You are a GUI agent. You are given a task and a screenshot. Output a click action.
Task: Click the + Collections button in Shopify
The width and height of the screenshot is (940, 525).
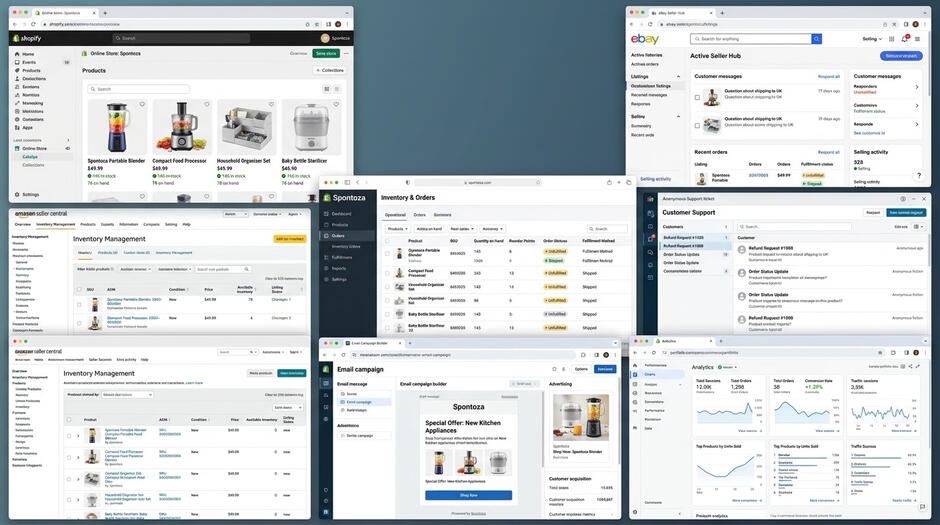[330, 70]
